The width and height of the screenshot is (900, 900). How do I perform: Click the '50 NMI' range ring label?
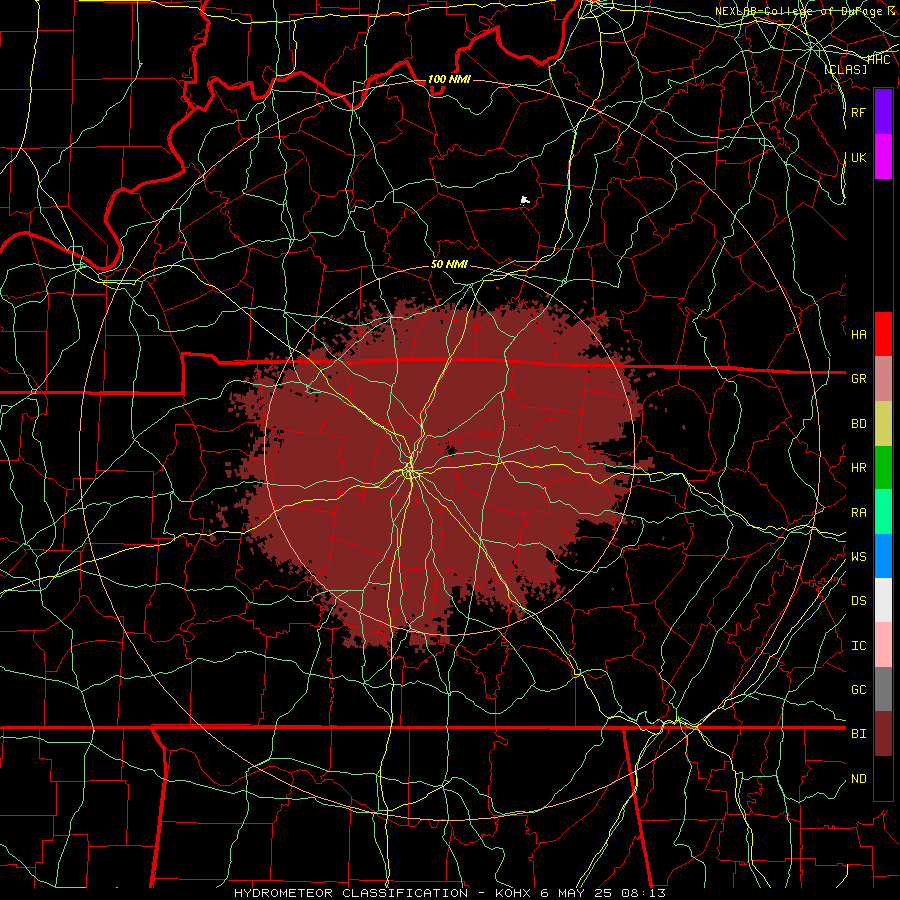(x=449, y=265)
